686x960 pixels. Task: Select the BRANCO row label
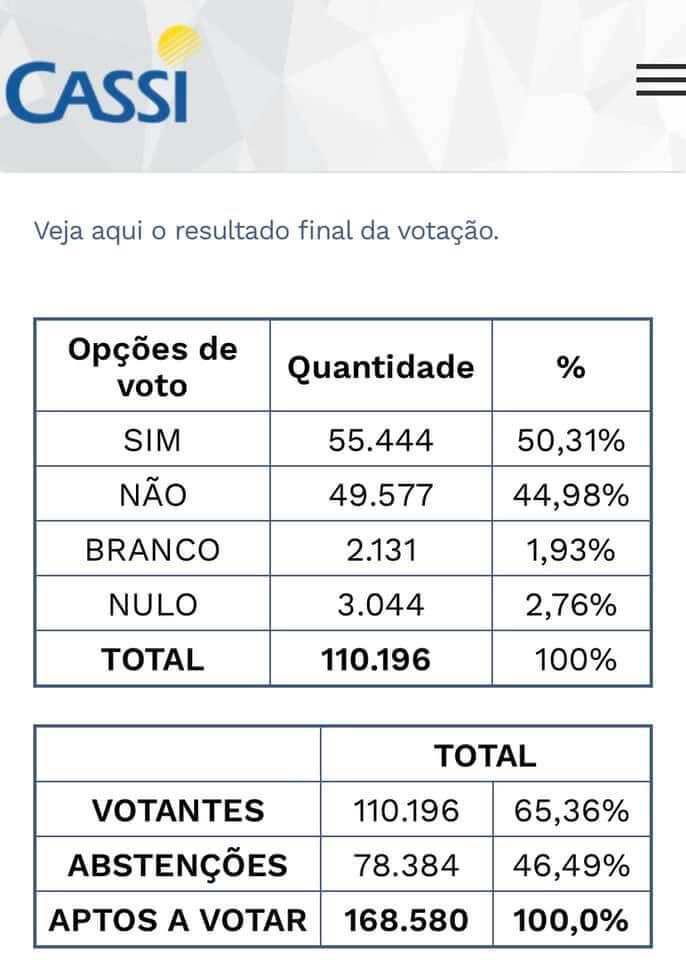(153, 549)
